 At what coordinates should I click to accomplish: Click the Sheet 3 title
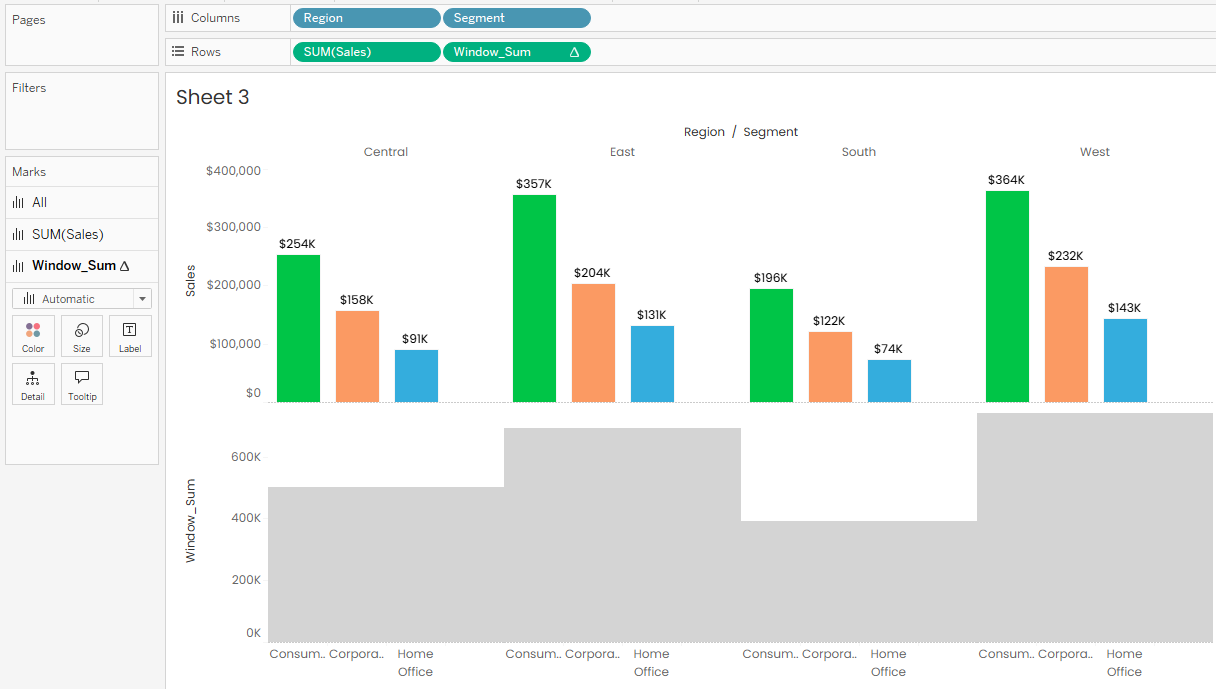coord(212,97)
